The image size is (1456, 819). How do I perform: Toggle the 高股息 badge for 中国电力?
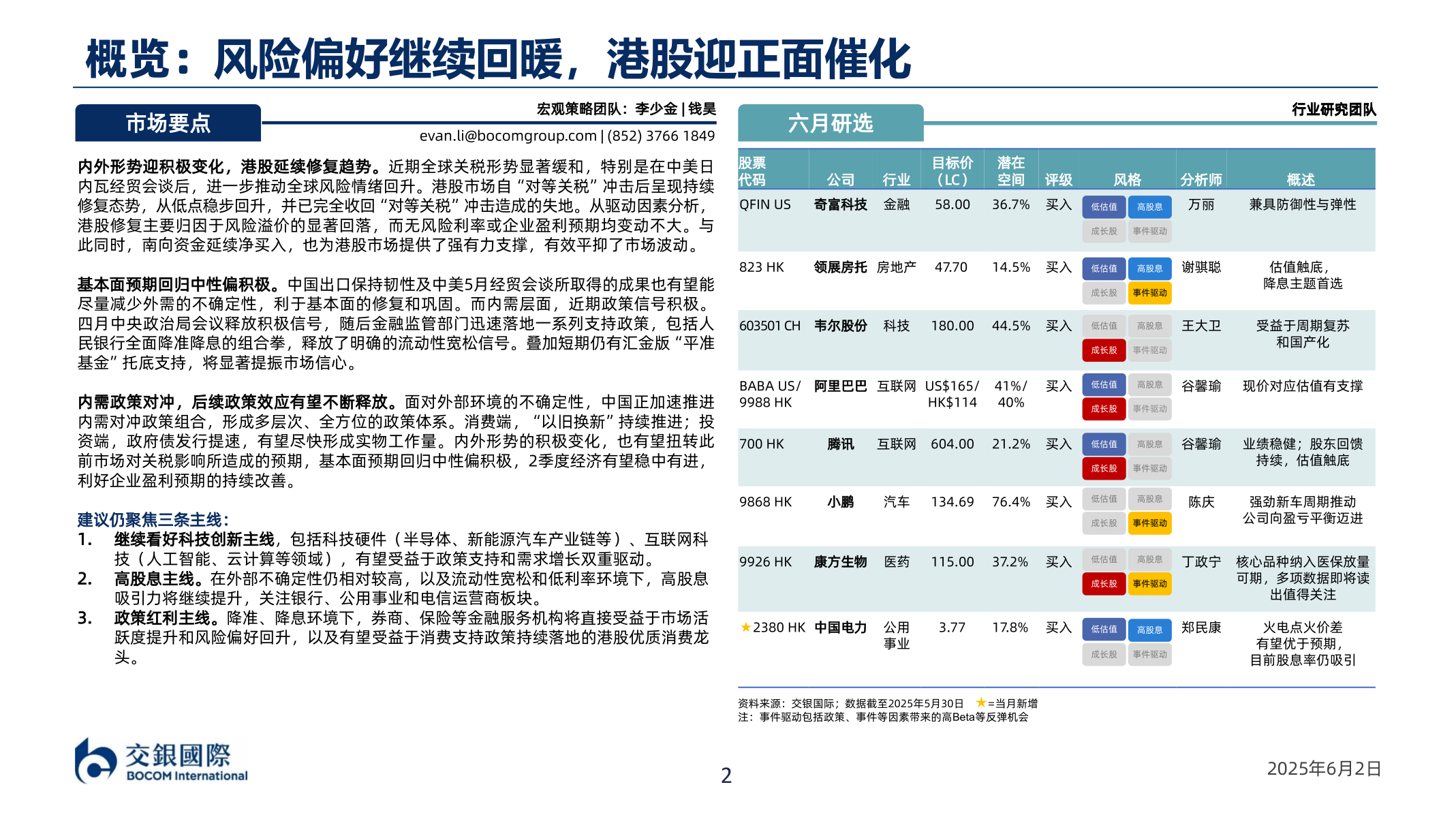[x=1149, y=630]
